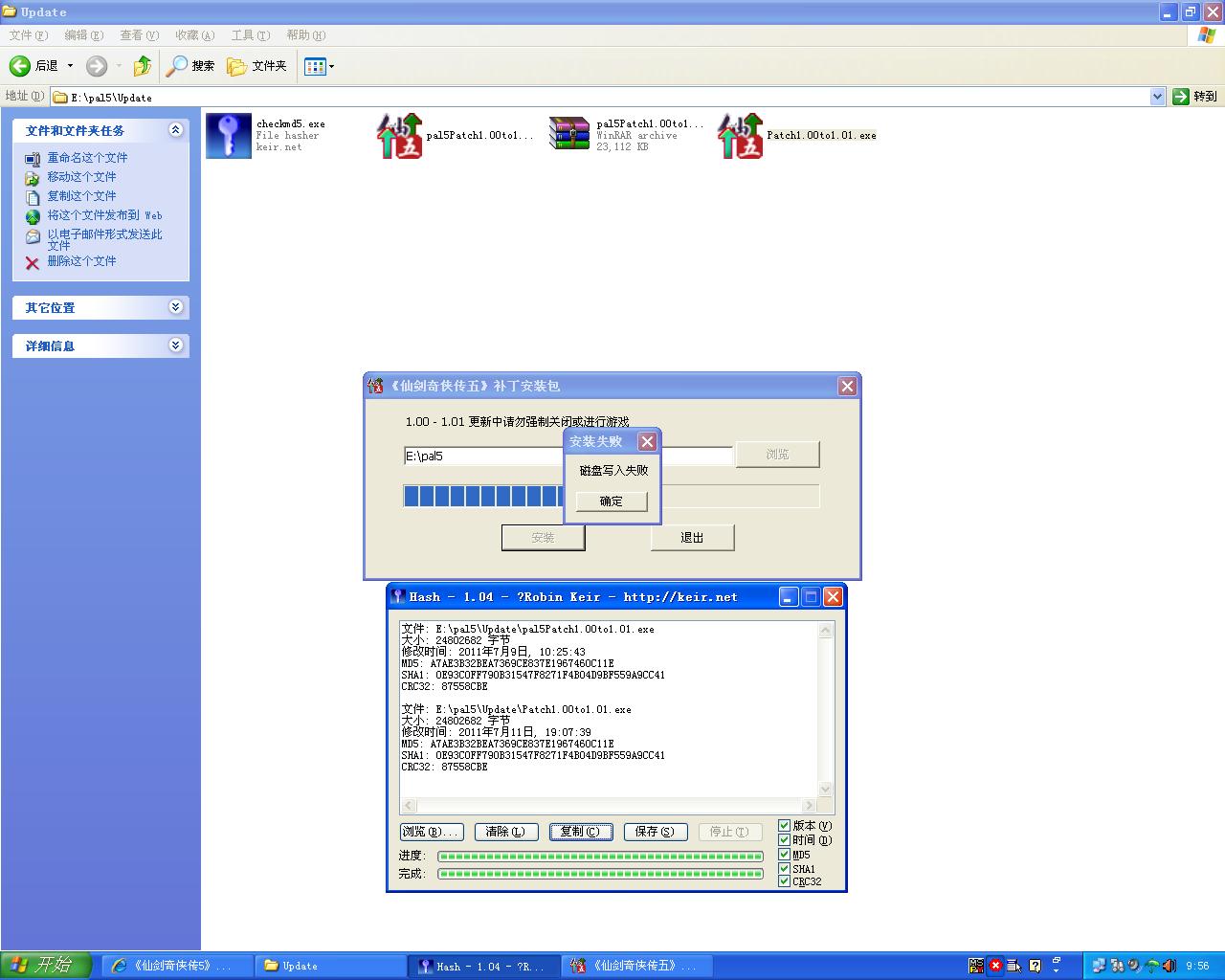Select the checkmd5.exe key icon

point(229,135)
